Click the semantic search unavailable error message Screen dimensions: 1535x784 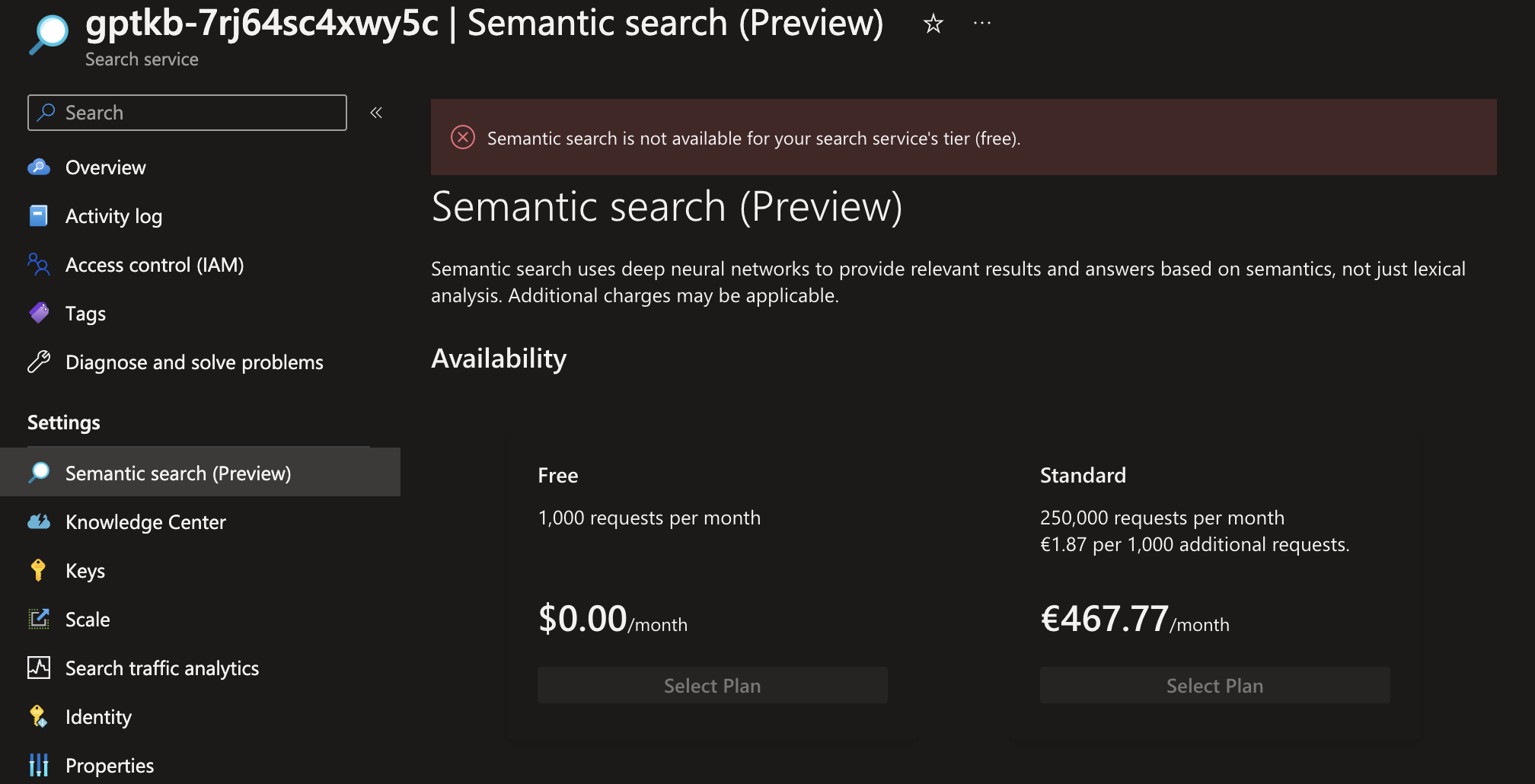pos(754,139)
